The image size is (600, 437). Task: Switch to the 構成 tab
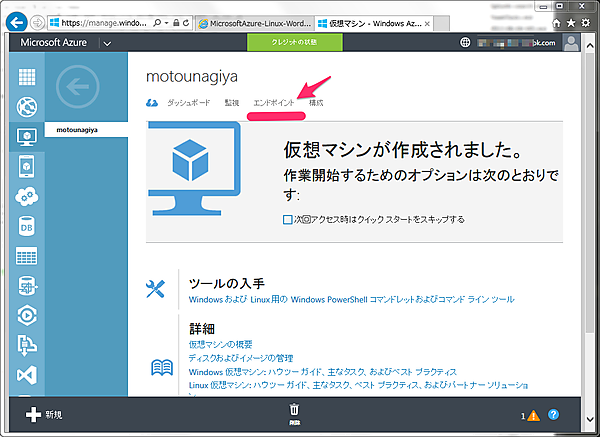[x=316, y=103]
